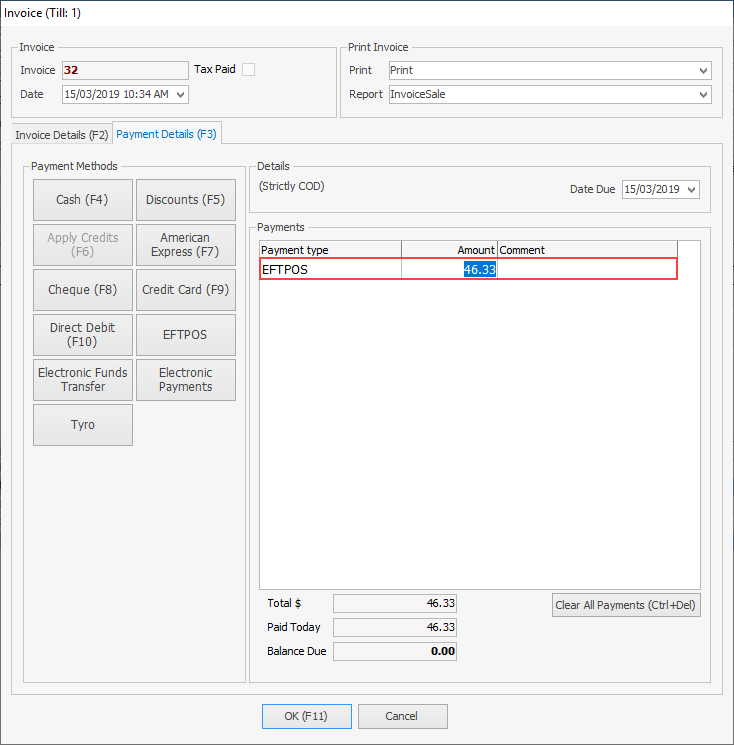The width and height of the screenshot is (734, 745).
Task: Click the EFTPOS amount cell 46.33
Action: click(450, 269)
